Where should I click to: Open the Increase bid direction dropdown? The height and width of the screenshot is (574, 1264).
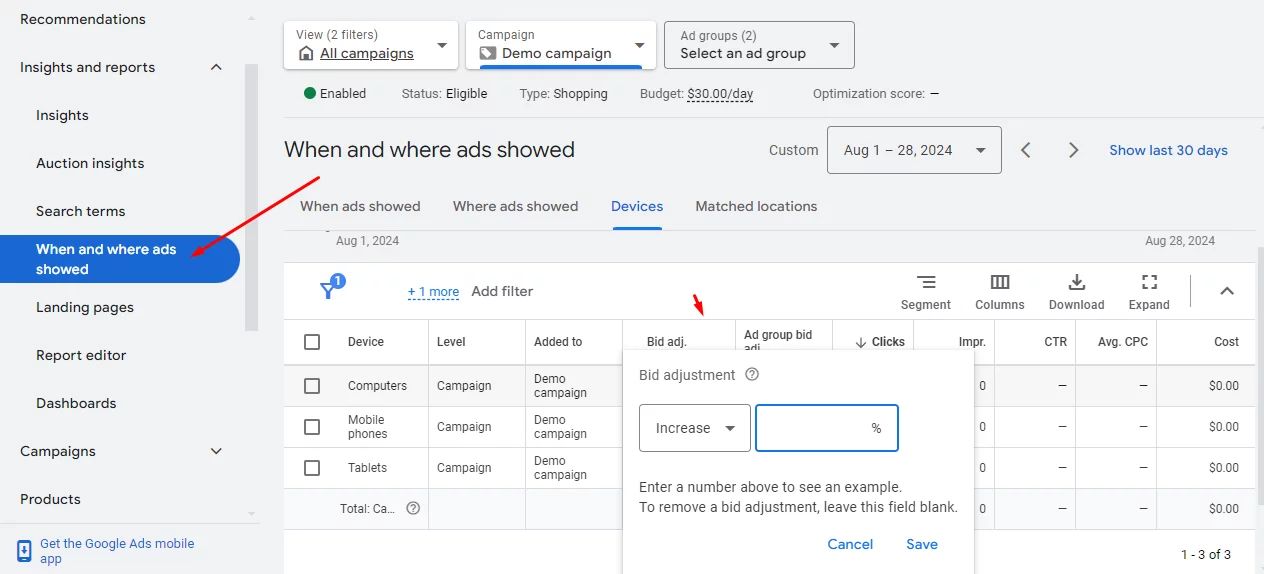tap(694, 428)
